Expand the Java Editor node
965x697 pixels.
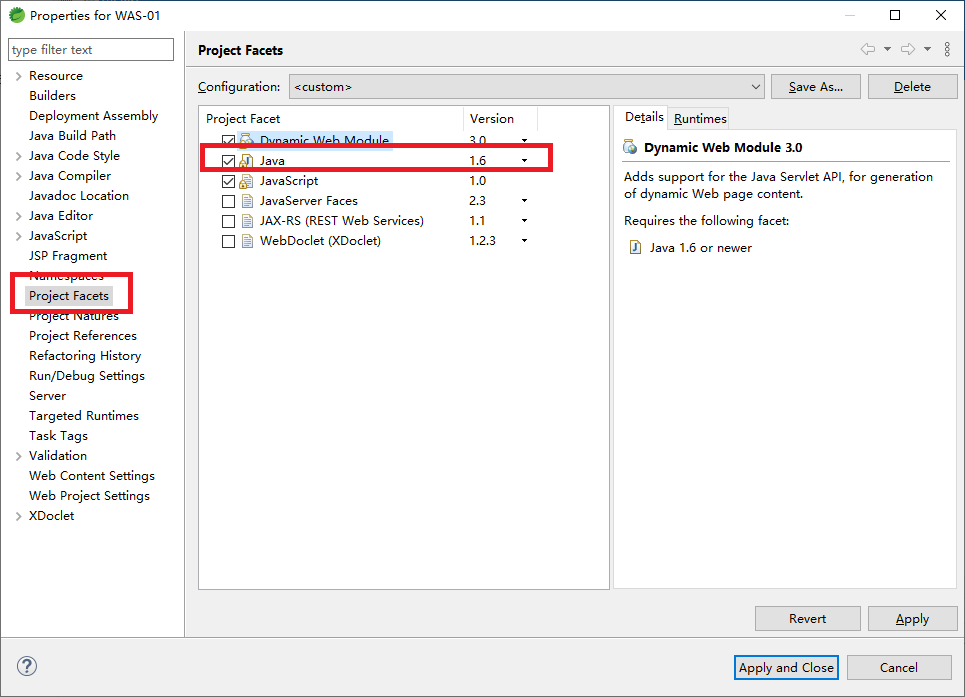coord(18,216)
